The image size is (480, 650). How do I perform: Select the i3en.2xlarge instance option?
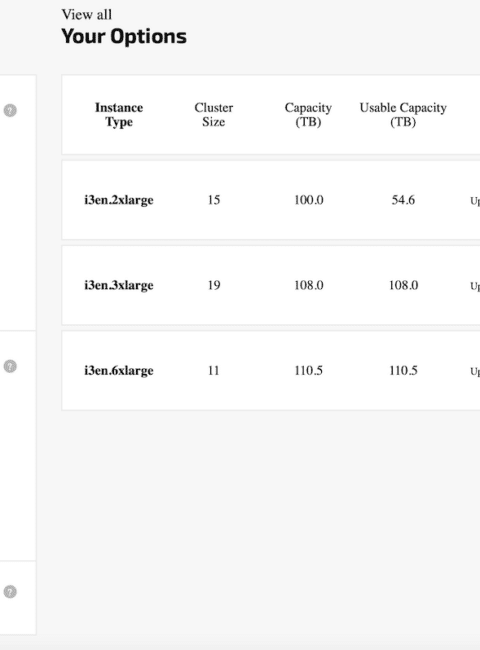pyautogui.click(x=119, y=200)
